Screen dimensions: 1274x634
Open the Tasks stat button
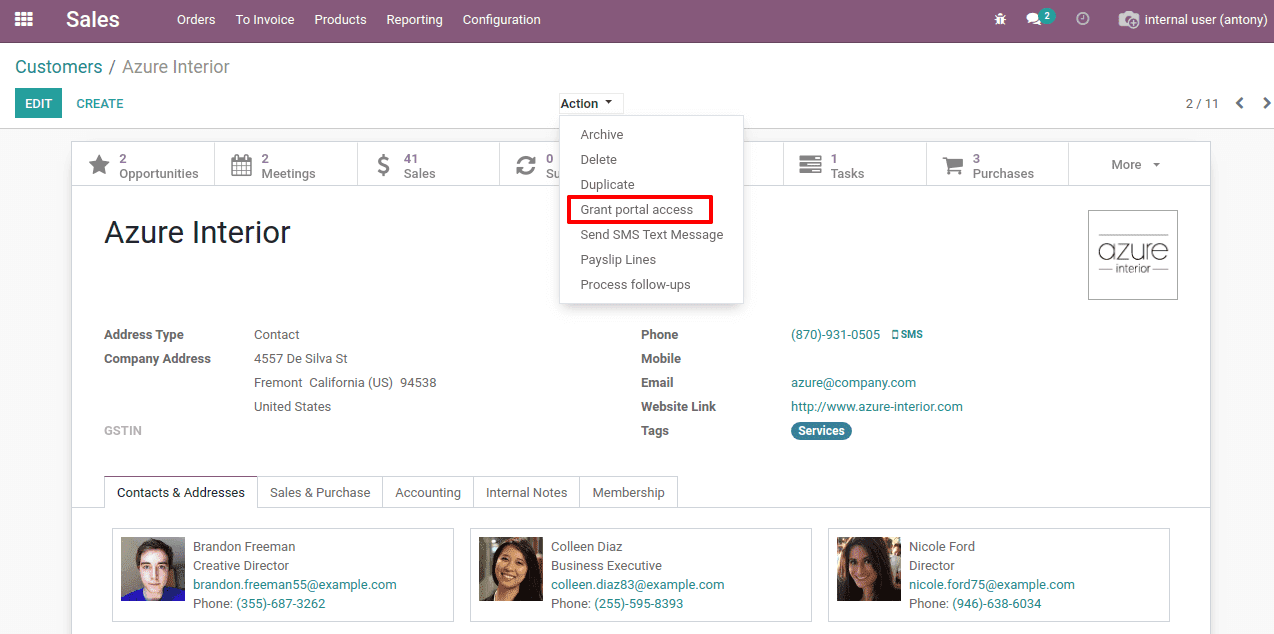click(855, 165)
